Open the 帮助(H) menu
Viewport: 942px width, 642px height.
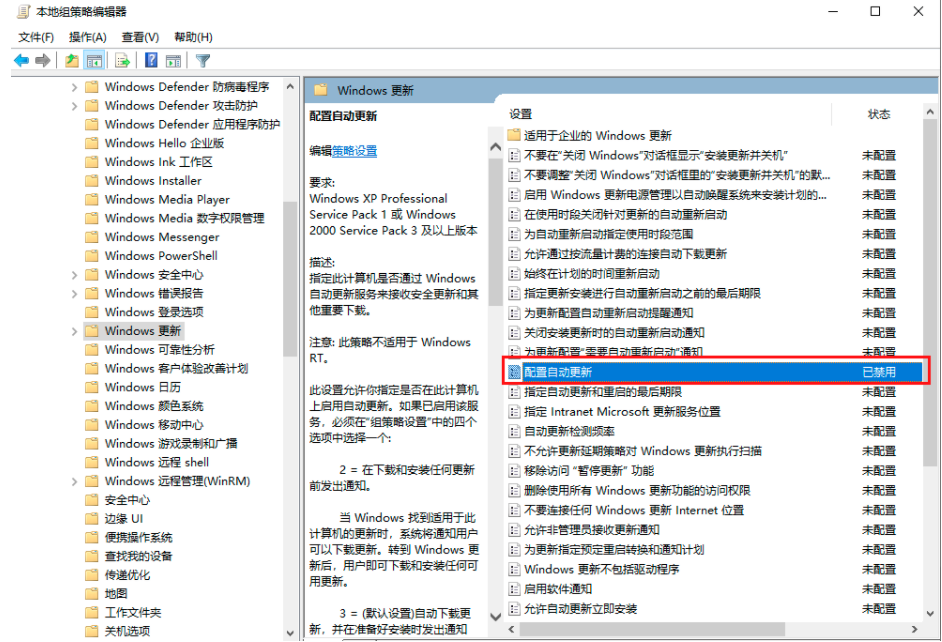(x=193, y=37)
